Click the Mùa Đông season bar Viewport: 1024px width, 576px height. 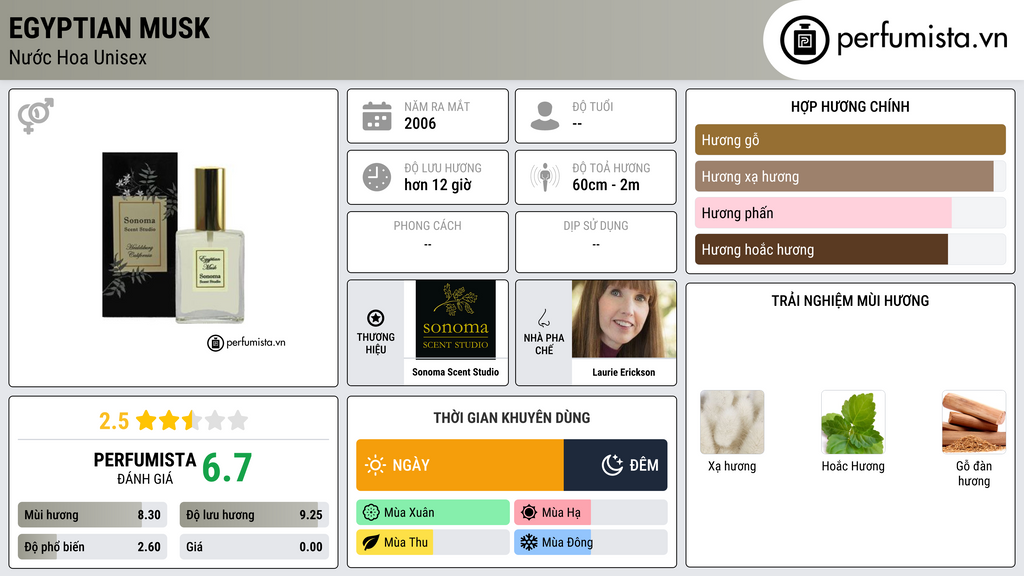[590, 542]
